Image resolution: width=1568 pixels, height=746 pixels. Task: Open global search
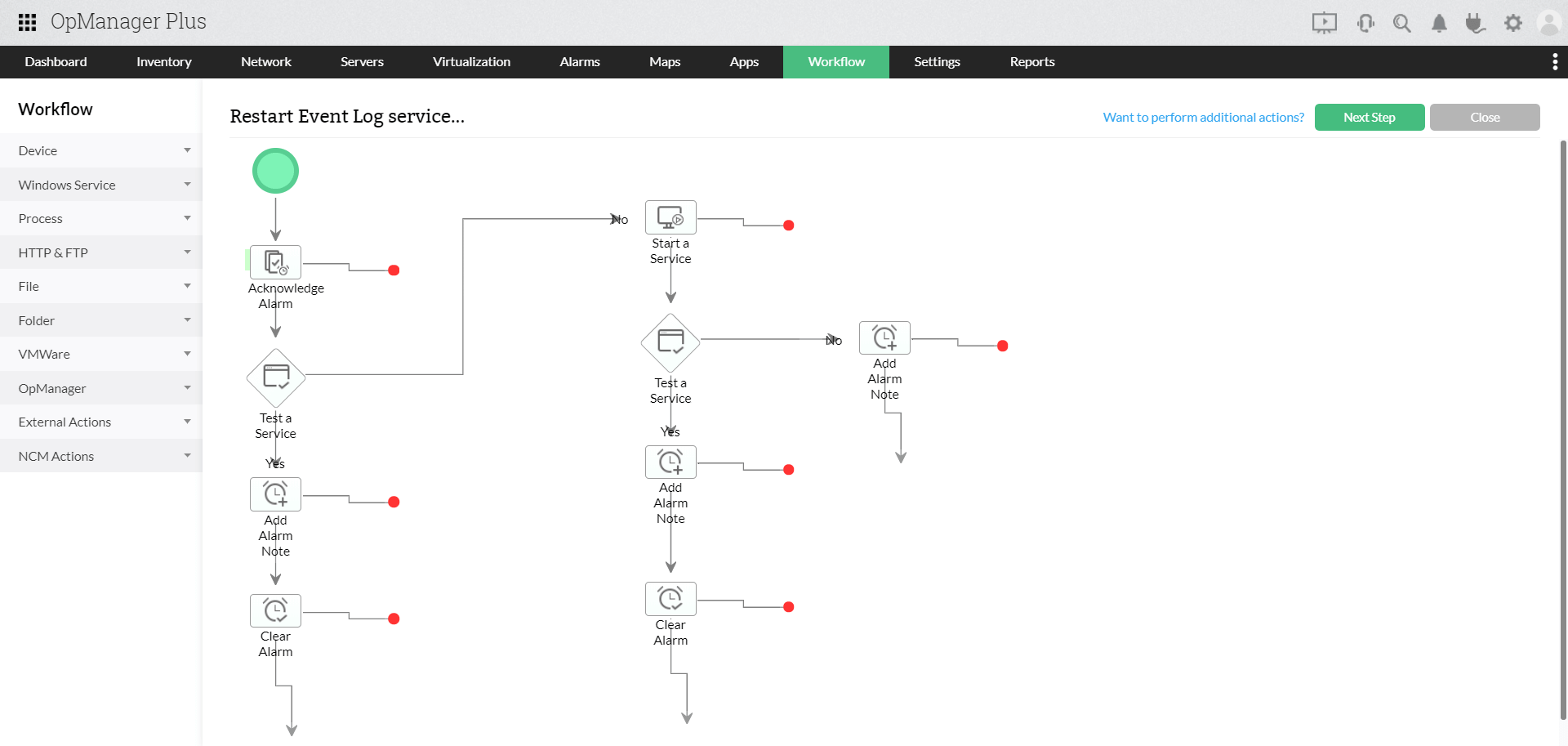pyautogui.click(x=1402, y=23)
